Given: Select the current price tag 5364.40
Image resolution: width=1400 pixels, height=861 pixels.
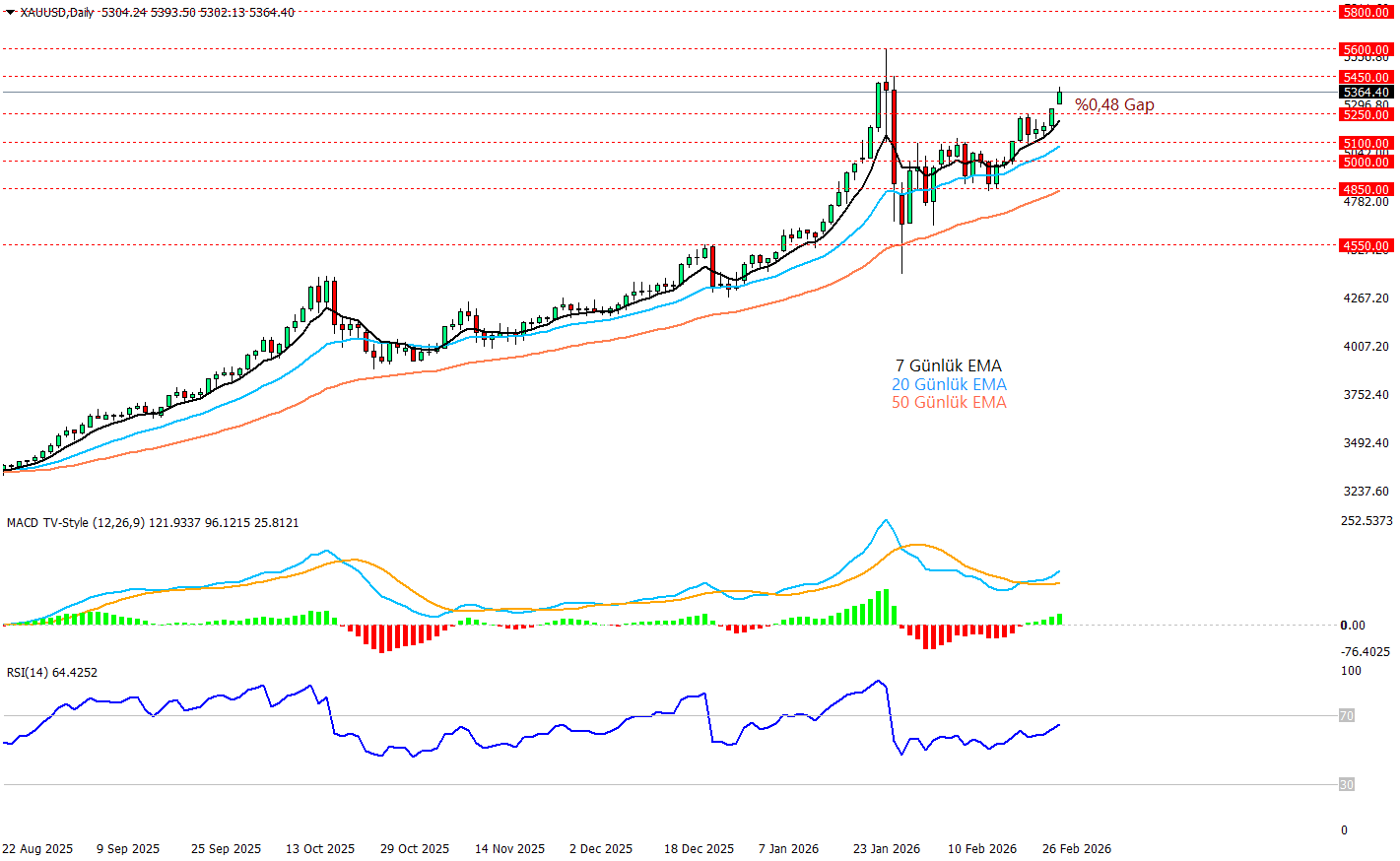Looking at the screenshot, I should click(1366, 93).
